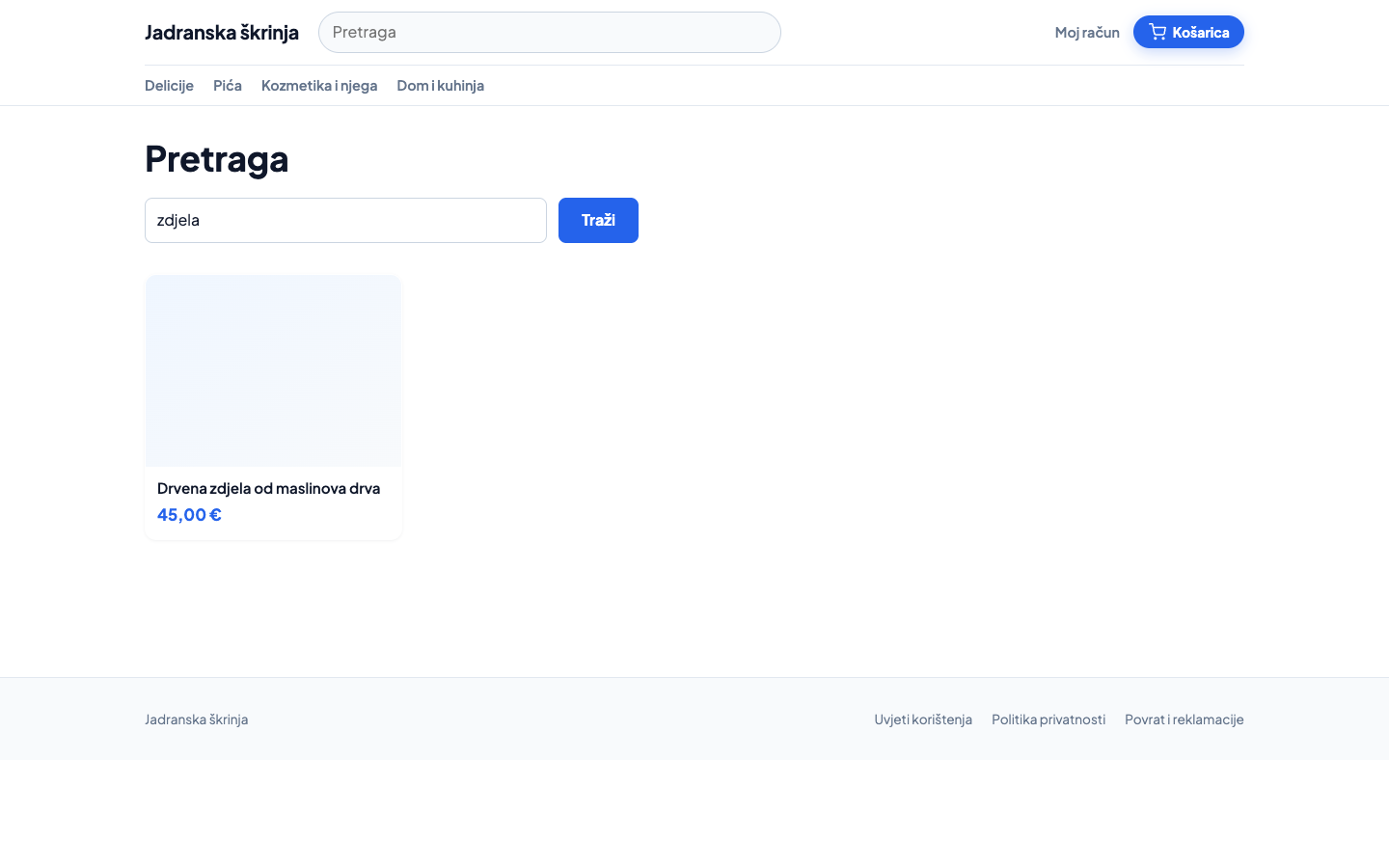Open Politika privatnosti footer link
The height and width of the screenshot is (868, 1389).
click(x=1049, y=719)
